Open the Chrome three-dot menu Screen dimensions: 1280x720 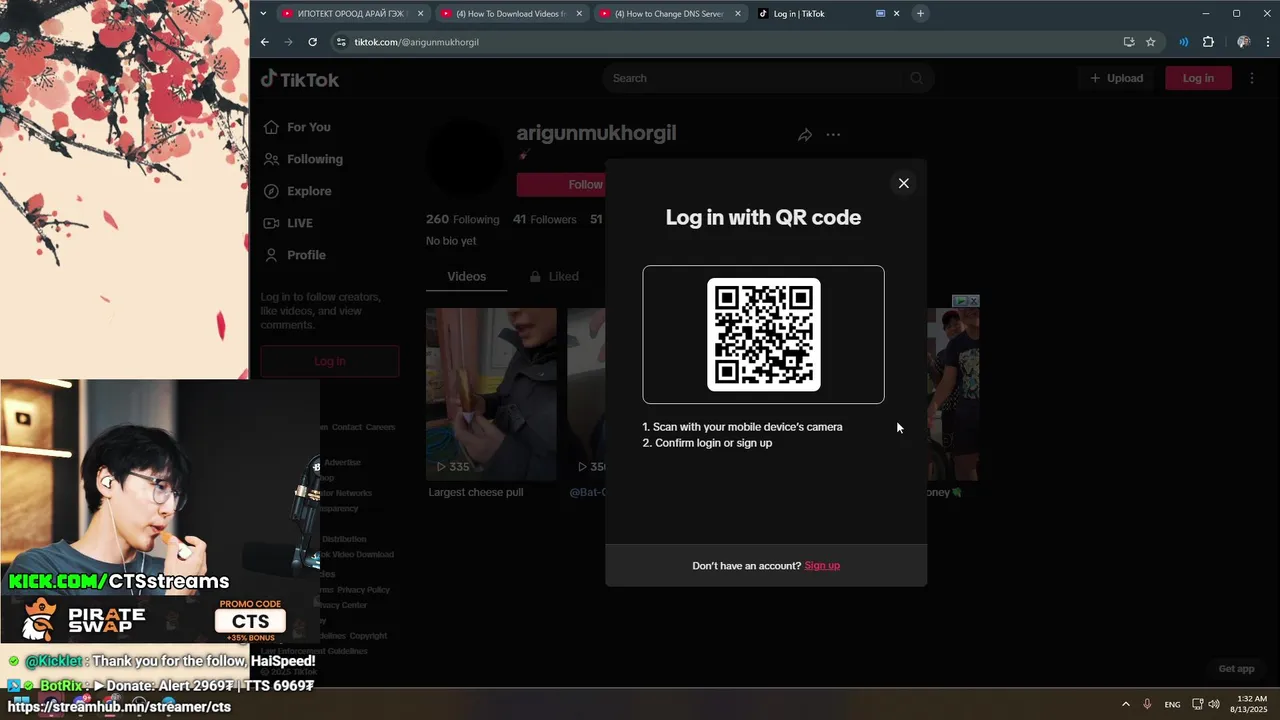[x=1268, y=42]
